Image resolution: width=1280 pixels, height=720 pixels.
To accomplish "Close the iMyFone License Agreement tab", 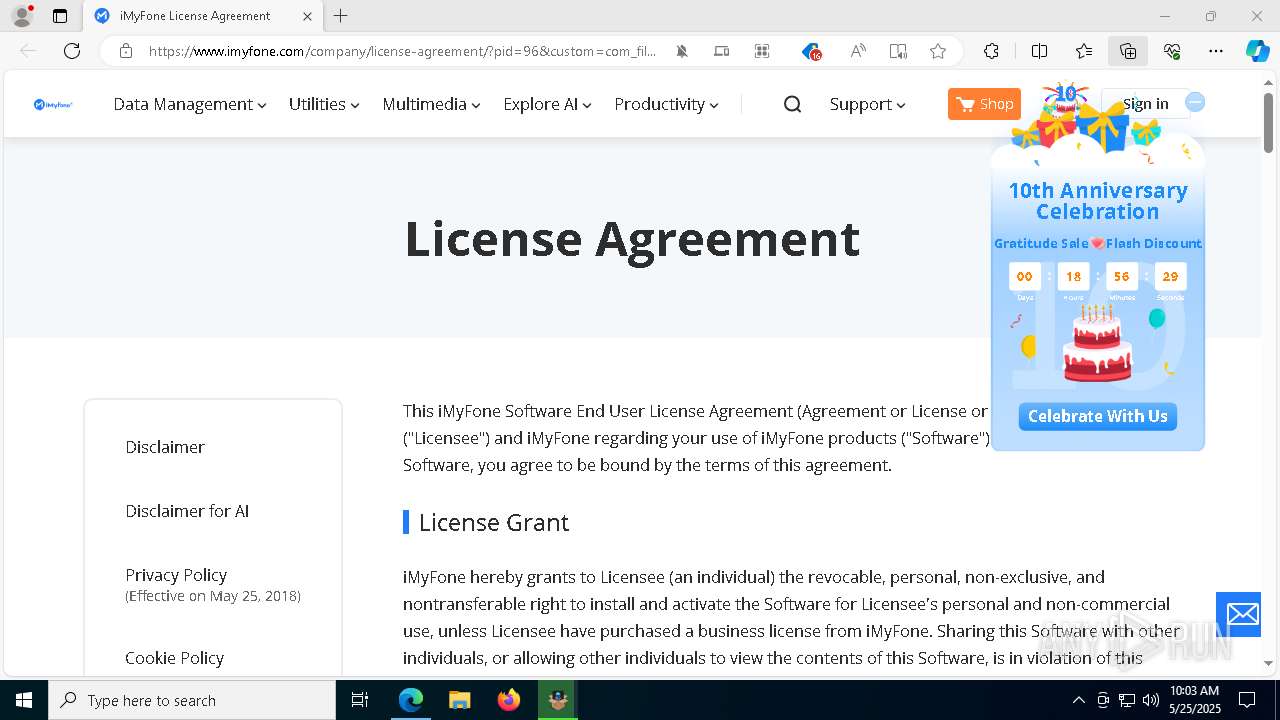I will pos(307,16).
